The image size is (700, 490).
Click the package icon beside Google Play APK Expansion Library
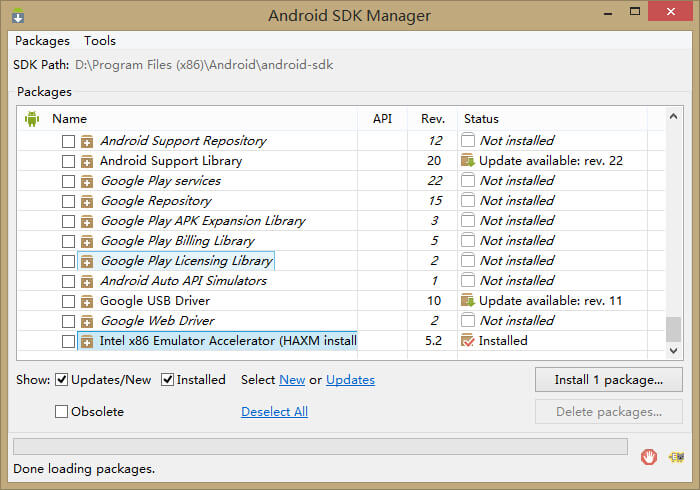pyautogui.click(x=87, y=221)
